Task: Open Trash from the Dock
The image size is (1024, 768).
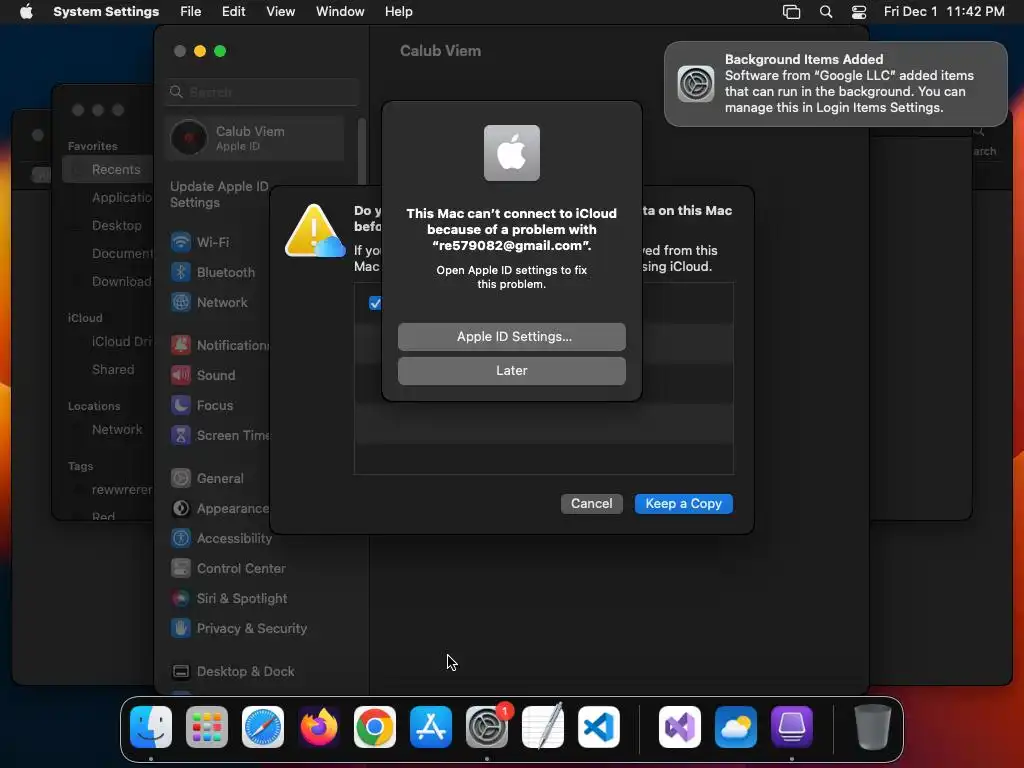Action: click(x=872, y=727)
